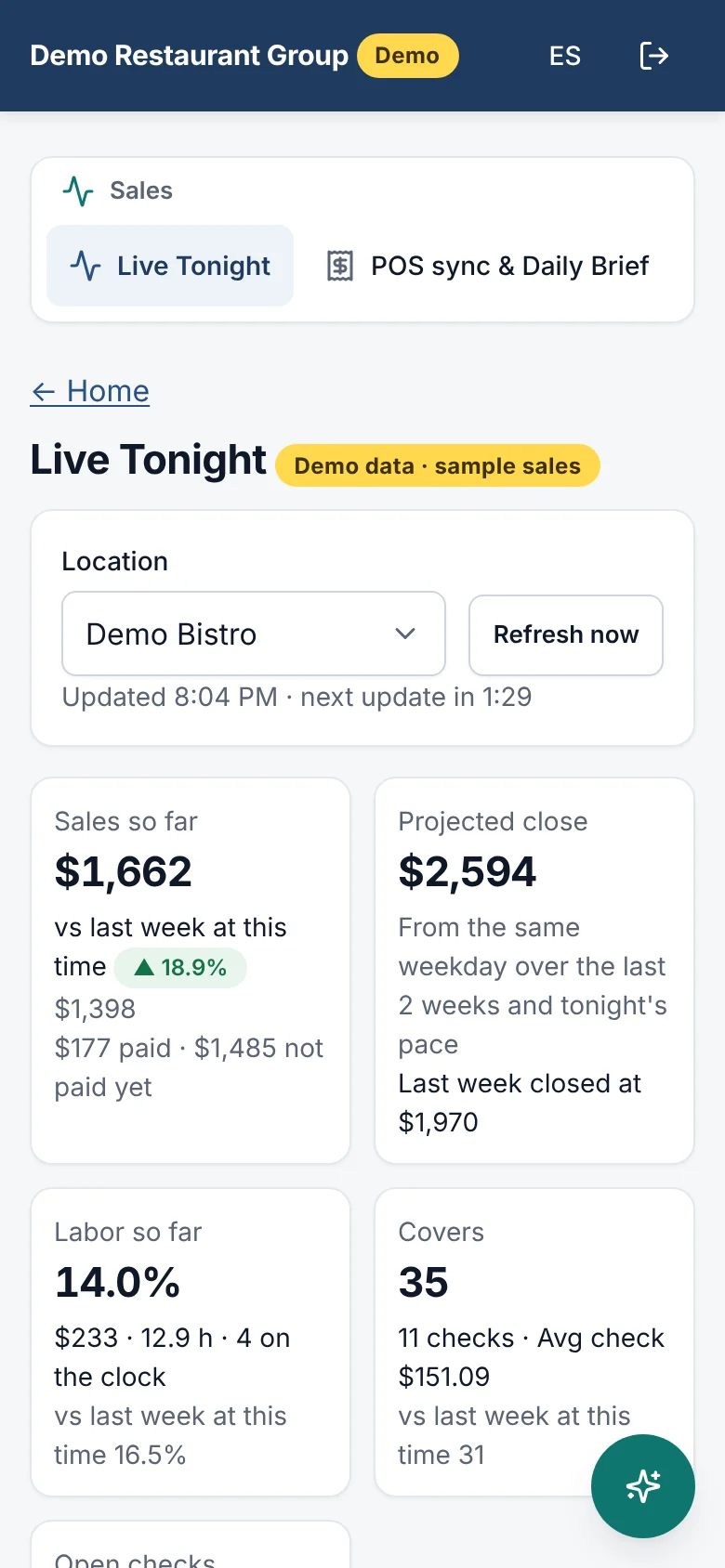
Task: Click Last week closed at $1,970 text
Action: click(x=520, y=1103)
